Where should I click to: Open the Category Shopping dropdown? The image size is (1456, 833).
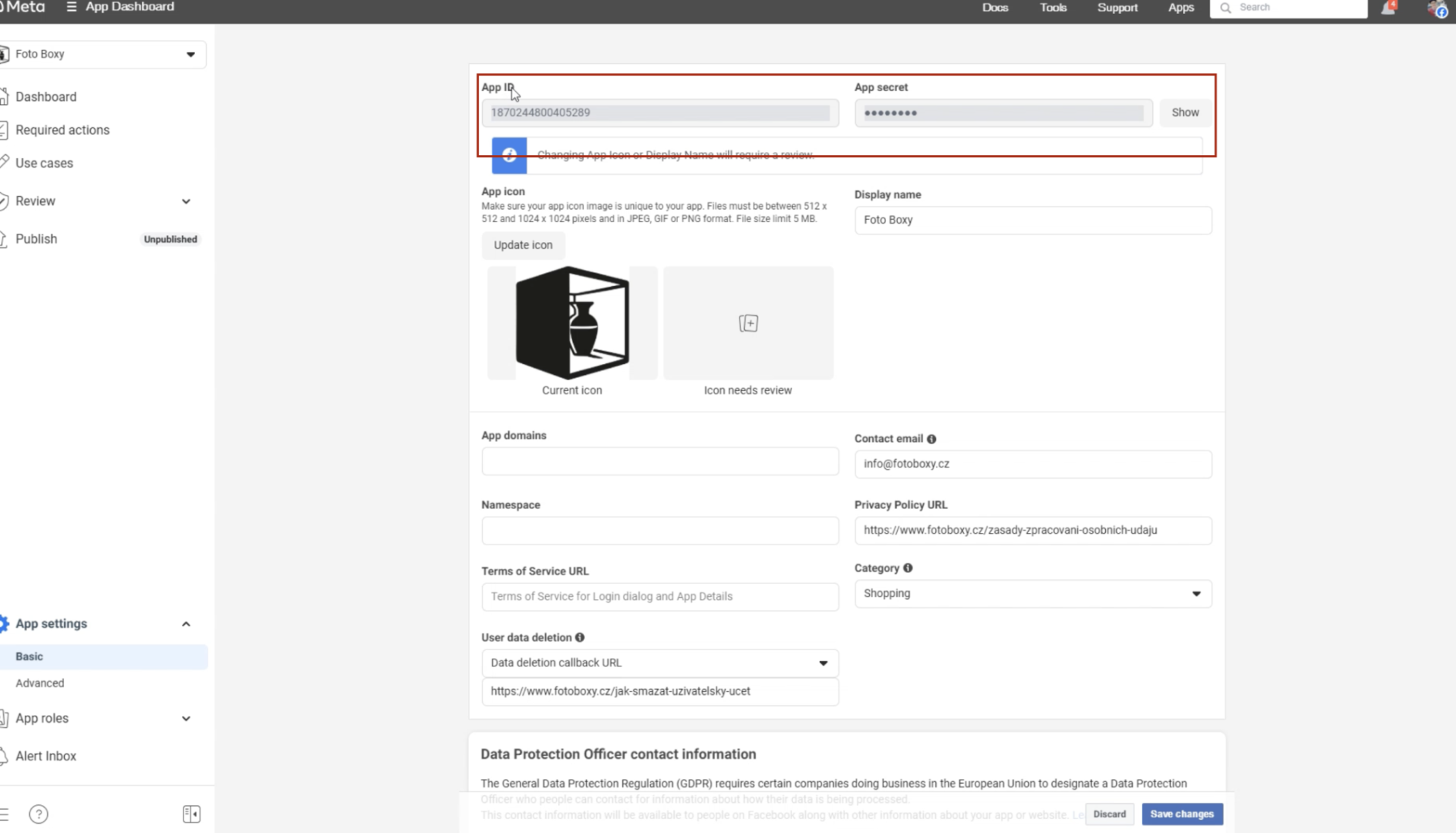click(1033, 594)
